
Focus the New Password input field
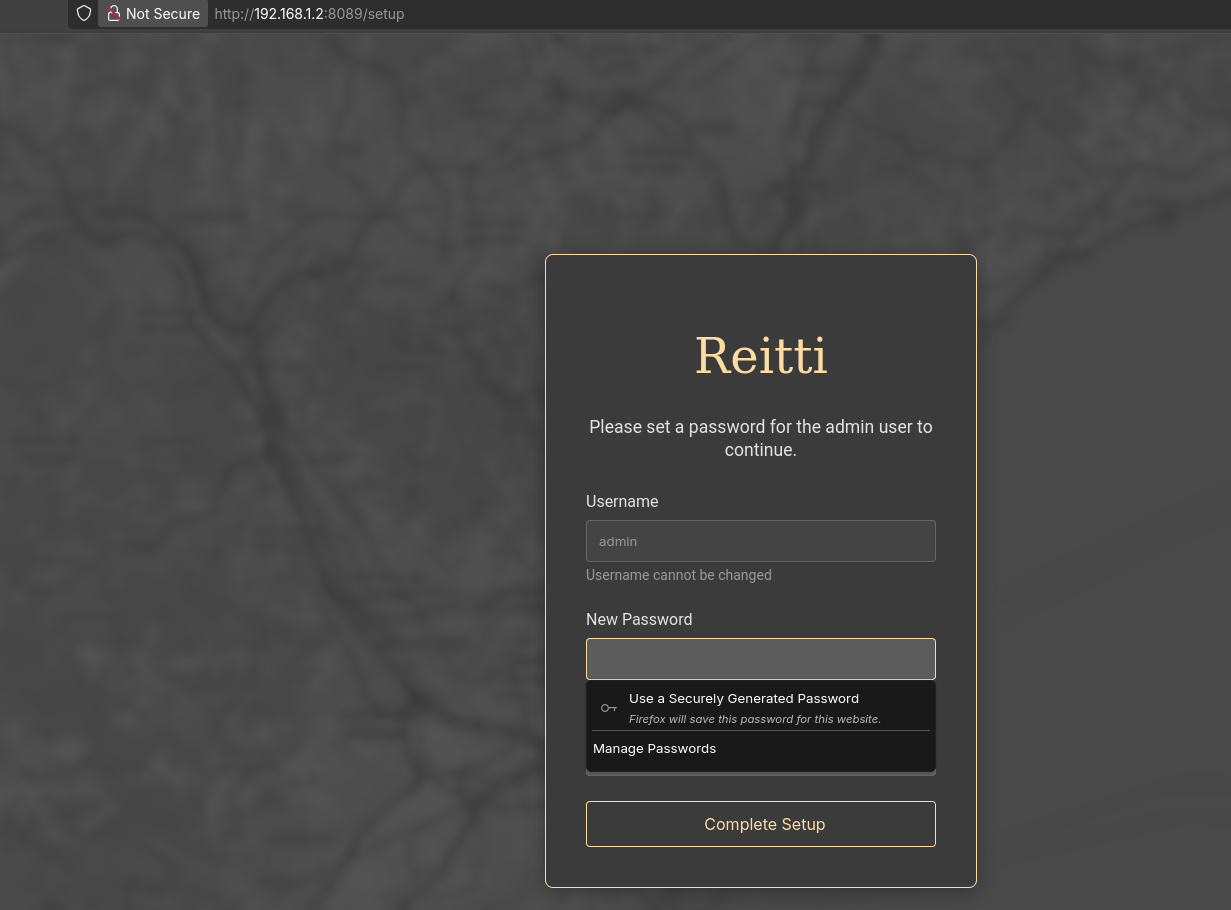coord(760,659)
